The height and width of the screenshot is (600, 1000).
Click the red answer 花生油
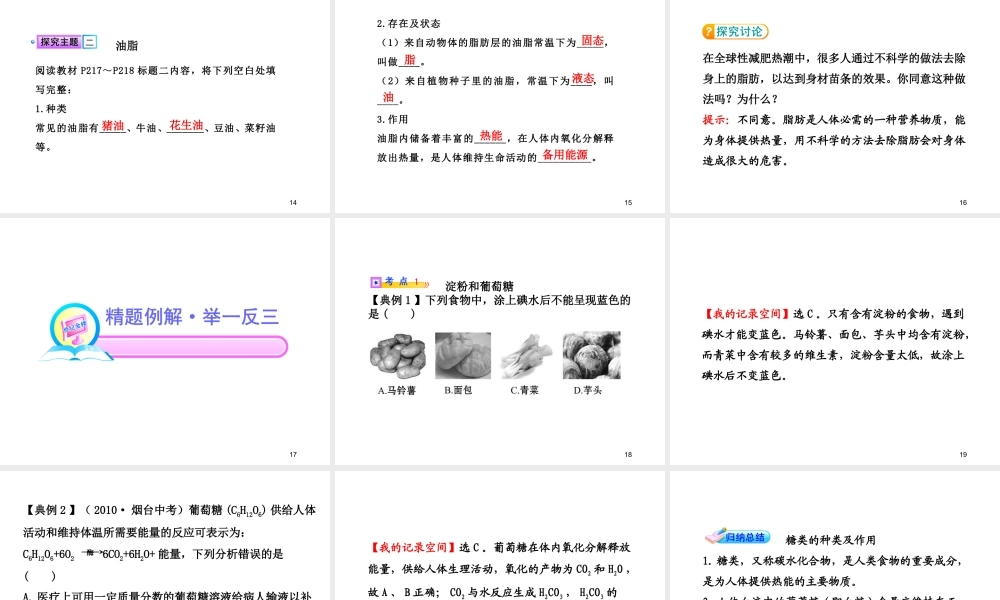[x=186, y=125]
